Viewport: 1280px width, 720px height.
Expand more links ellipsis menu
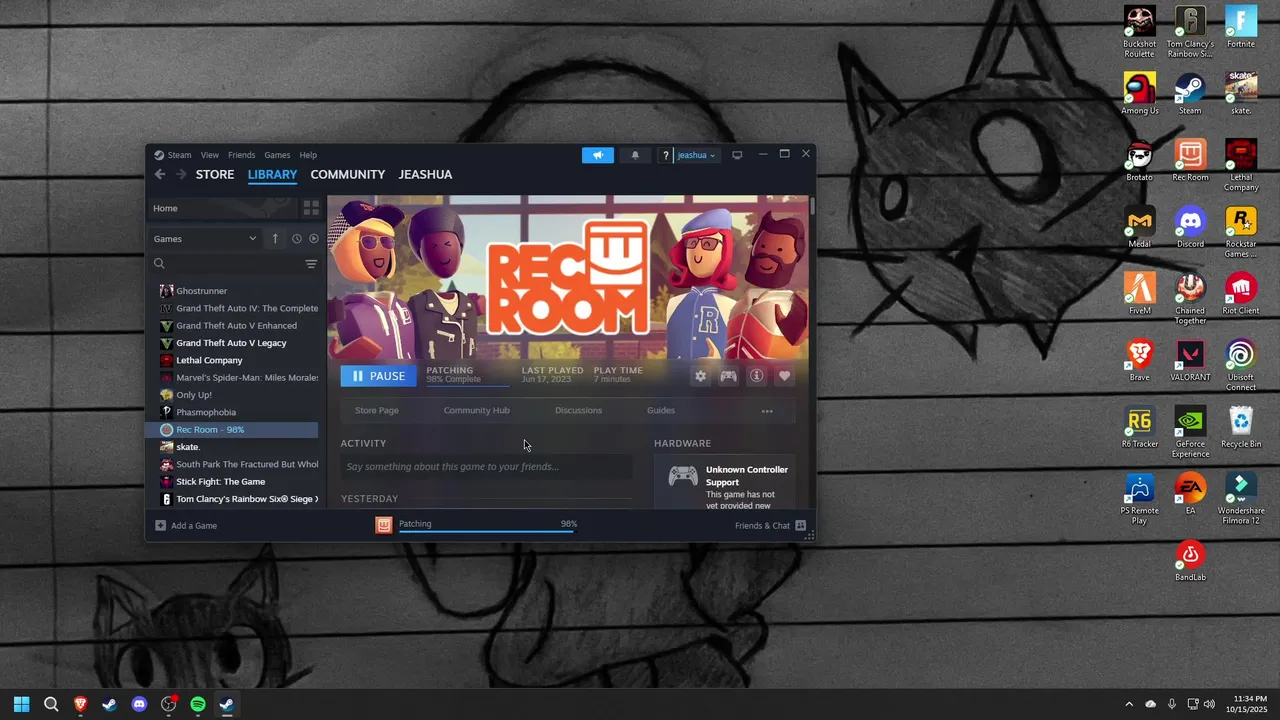coord(767,411)
